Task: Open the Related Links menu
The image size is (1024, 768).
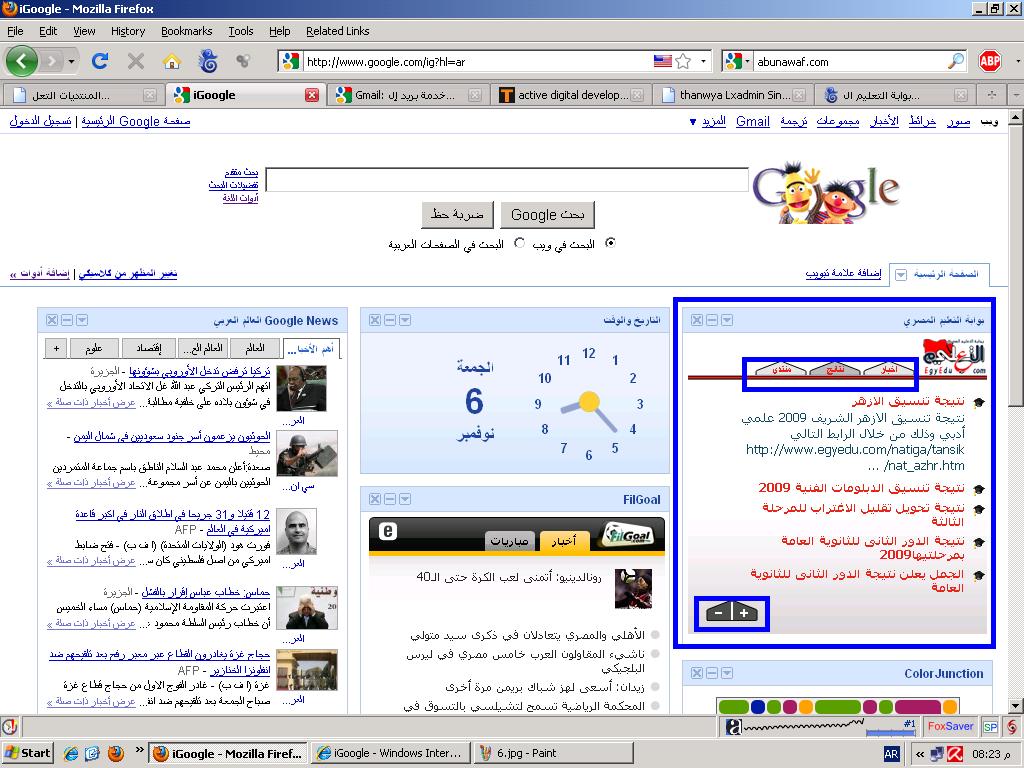Action: click(338, 31)
